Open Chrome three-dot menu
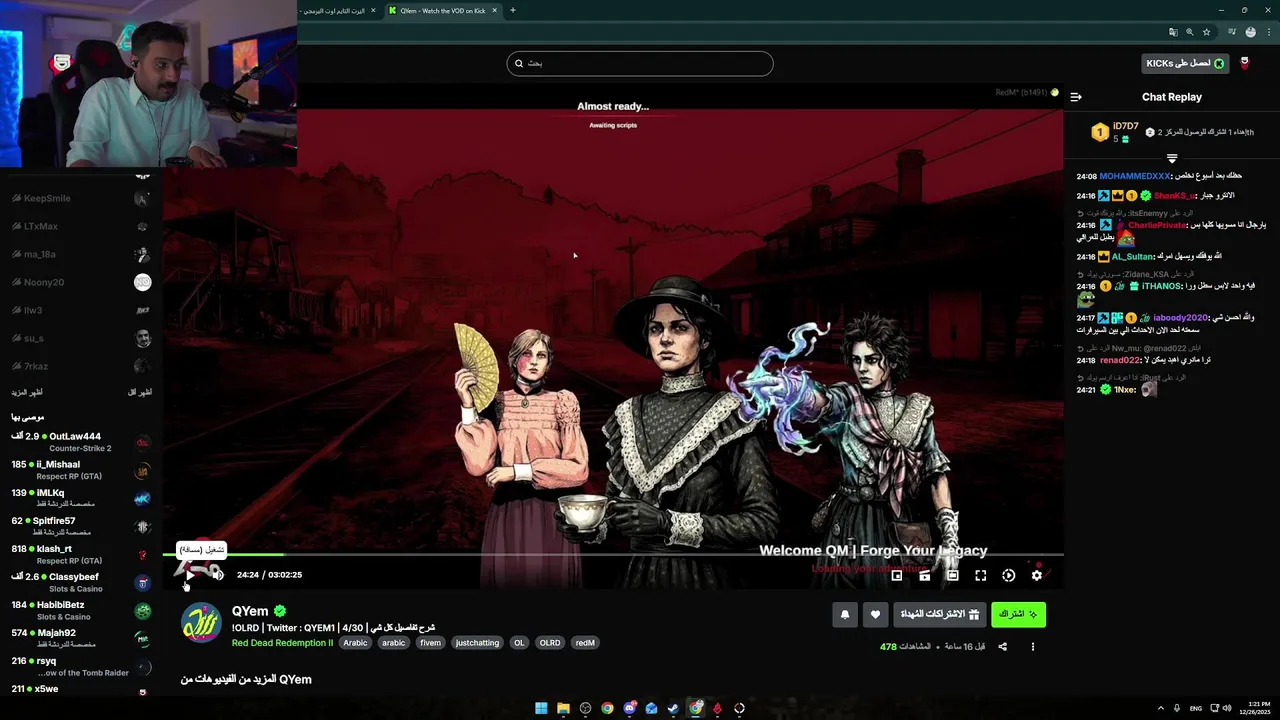1280x720 pixels. 1267,32
